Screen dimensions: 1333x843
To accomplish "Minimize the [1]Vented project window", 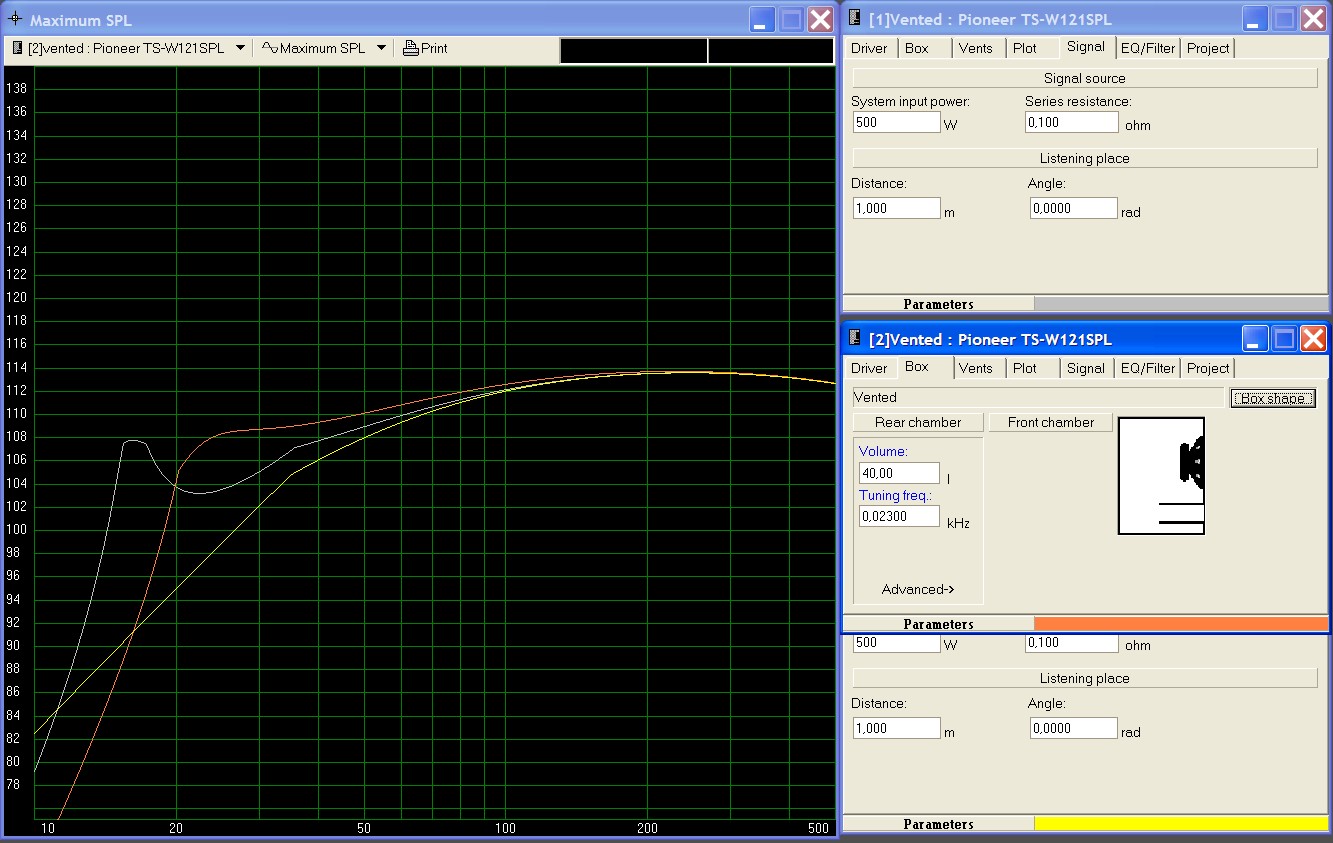I will (1255, 19).
